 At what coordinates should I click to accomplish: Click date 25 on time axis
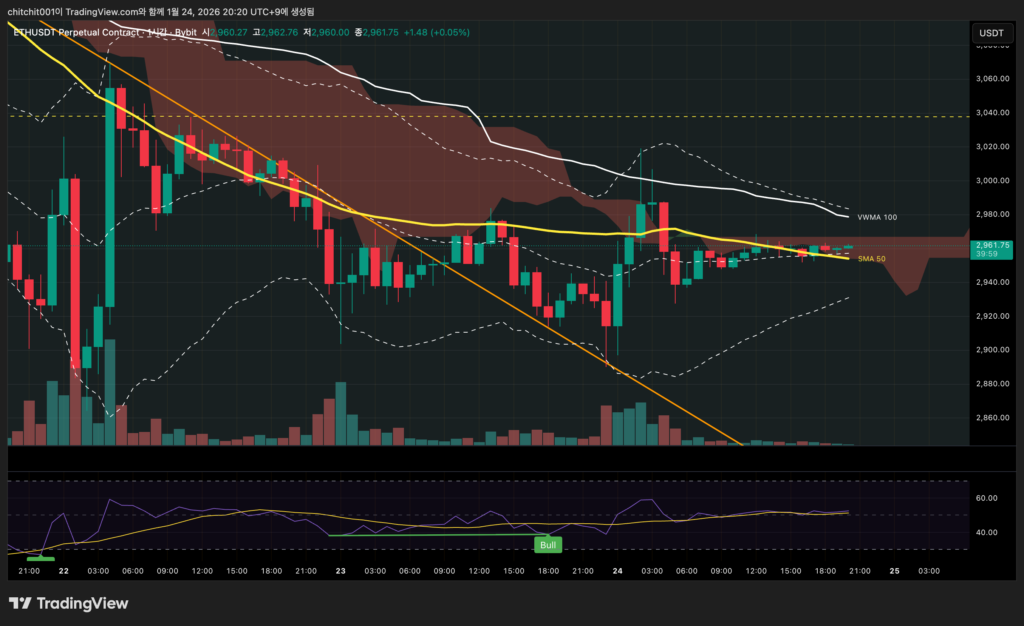(896, 570)
